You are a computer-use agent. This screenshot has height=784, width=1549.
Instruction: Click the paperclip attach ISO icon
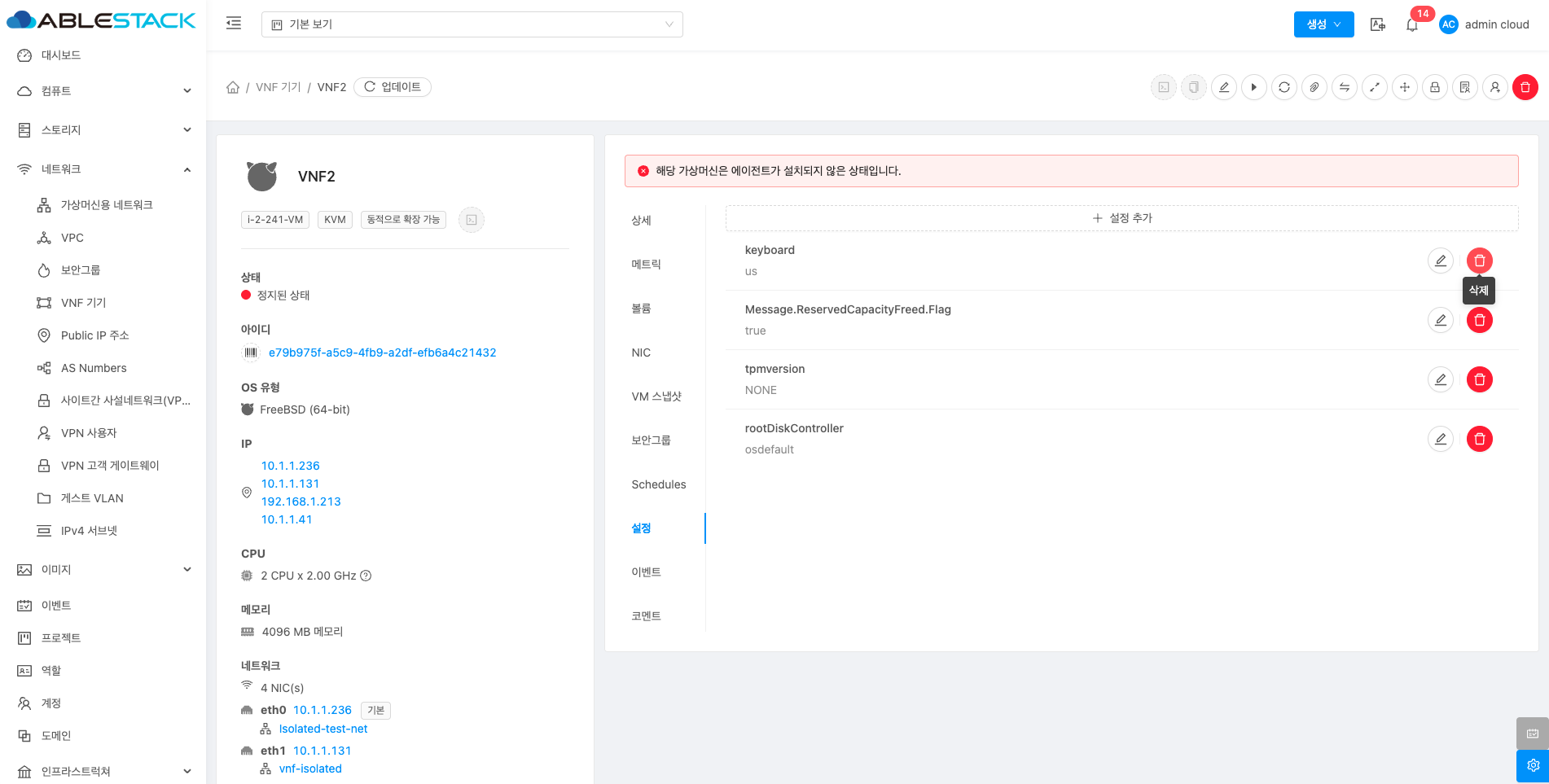(1314, 87)
